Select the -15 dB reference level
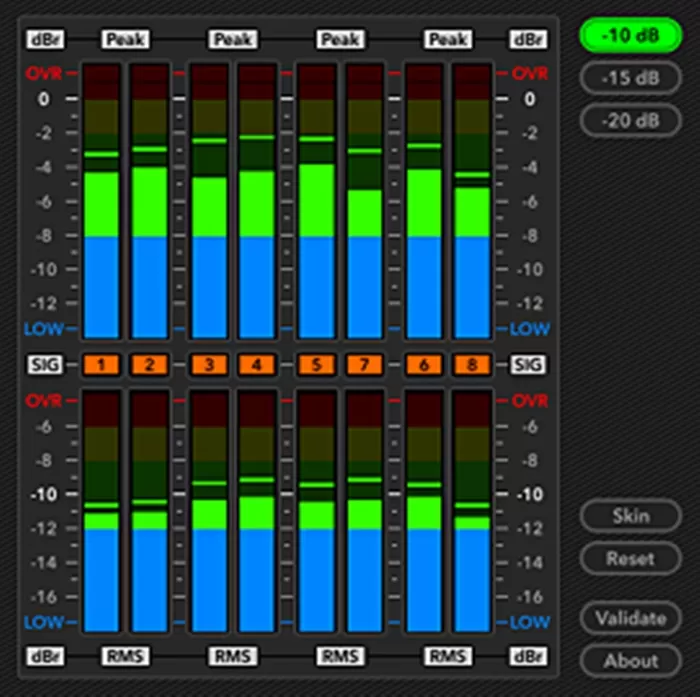Image resolution: width=700 pixels, height=697 pixels. tap(630, 78)
